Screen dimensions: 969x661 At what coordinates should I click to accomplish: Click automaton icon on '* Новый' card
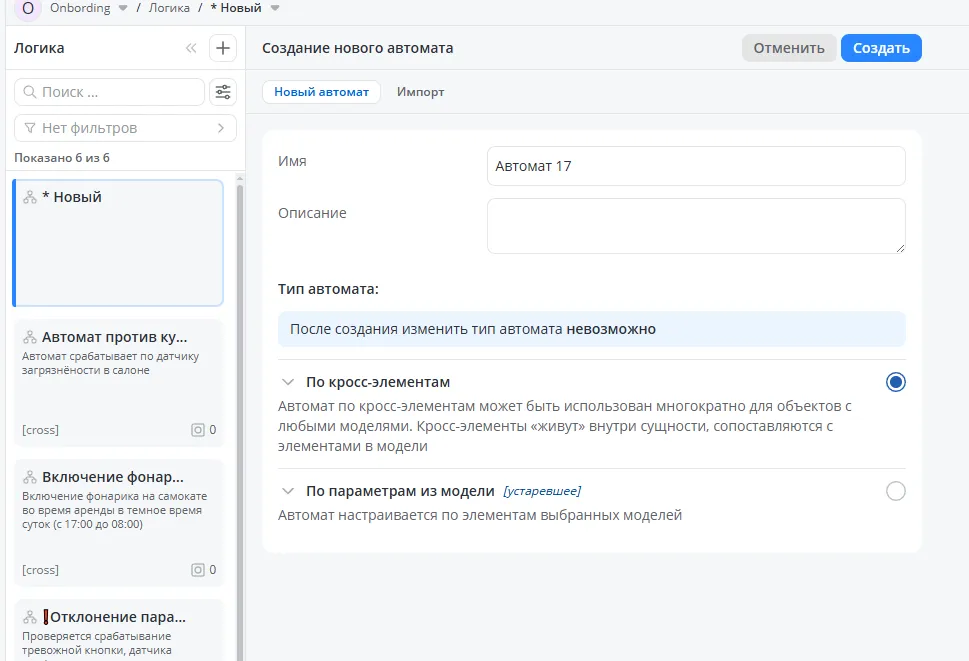point(30,198)
